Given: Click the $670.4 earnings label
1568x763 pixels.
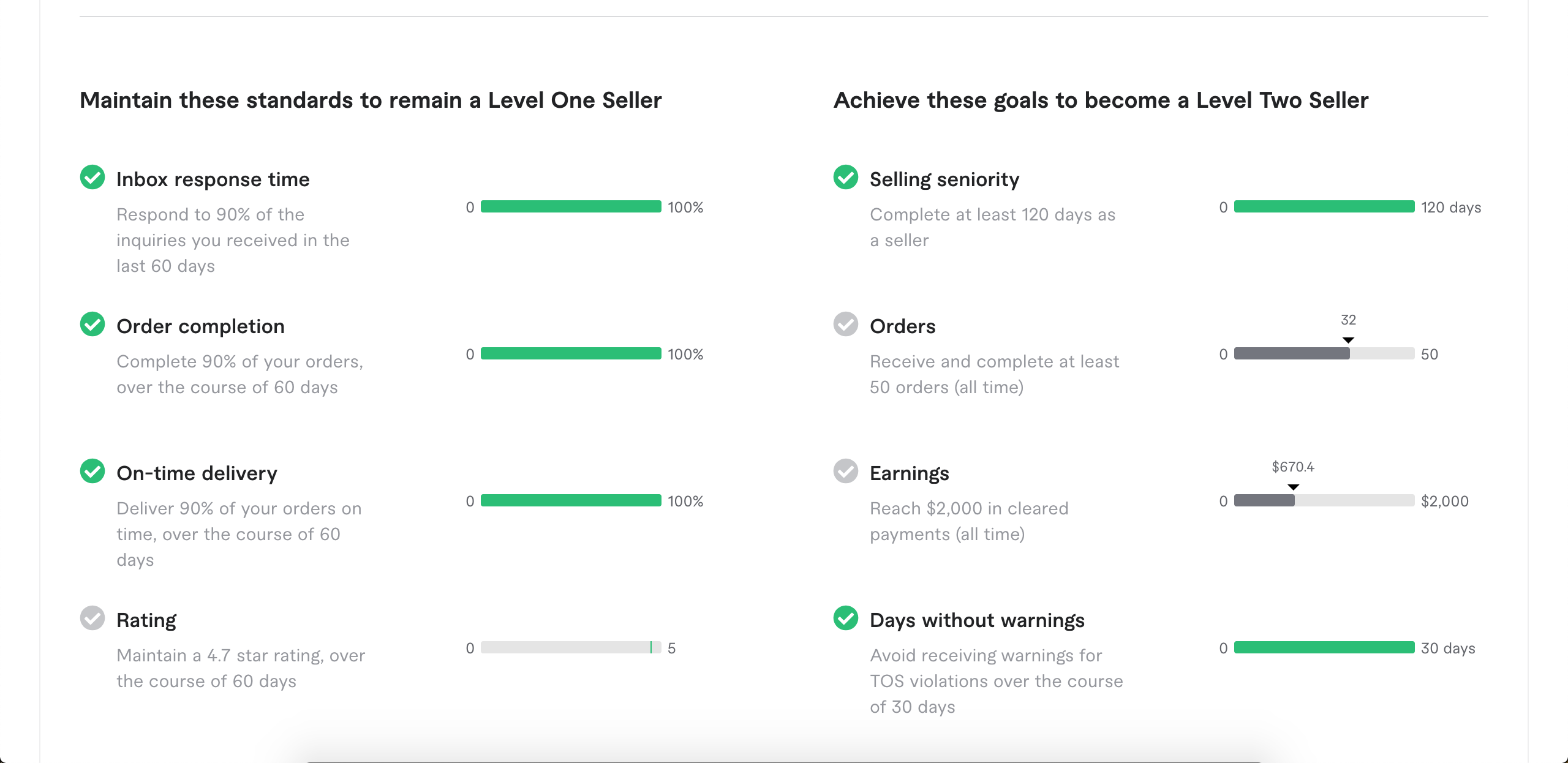Looking at the screenshot, I should coord(1292,466).
